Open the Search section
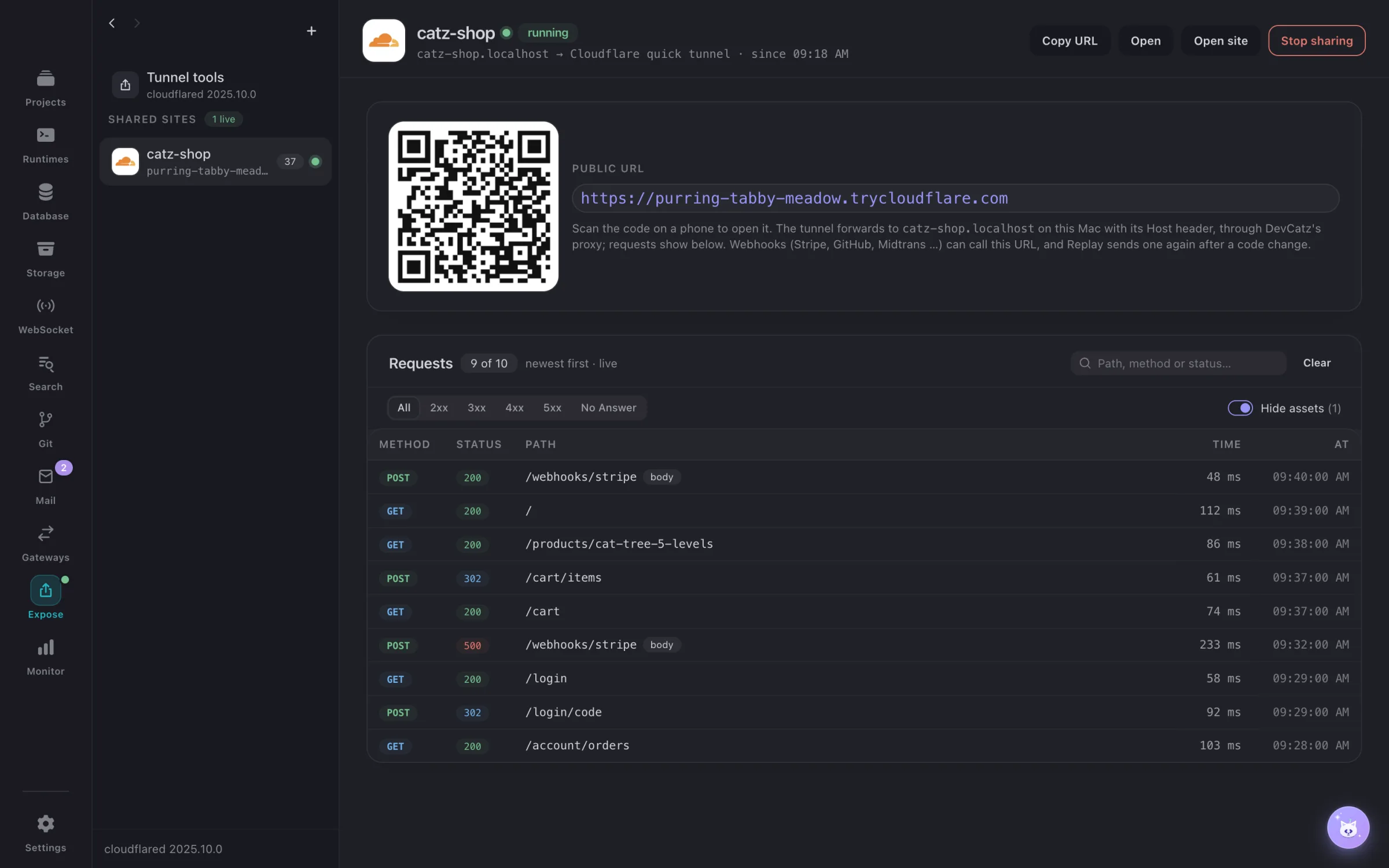 pos(45,372)
